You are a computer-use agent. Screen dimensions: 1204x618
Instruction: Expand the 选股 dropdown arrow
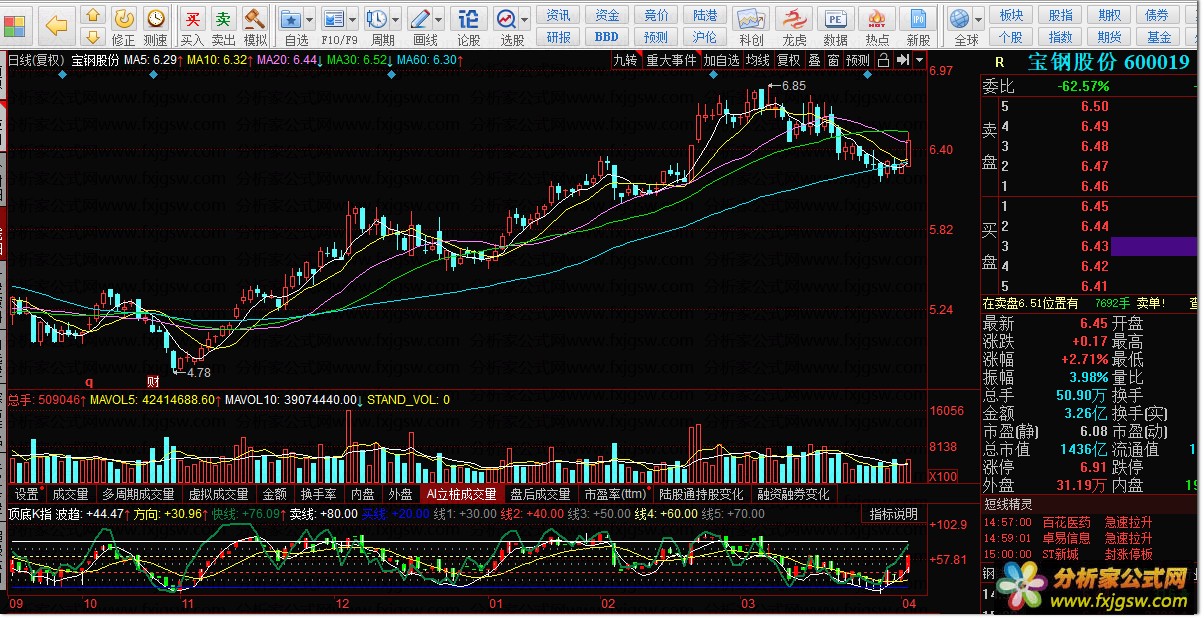pyautogui.click(x=526, y=18)
